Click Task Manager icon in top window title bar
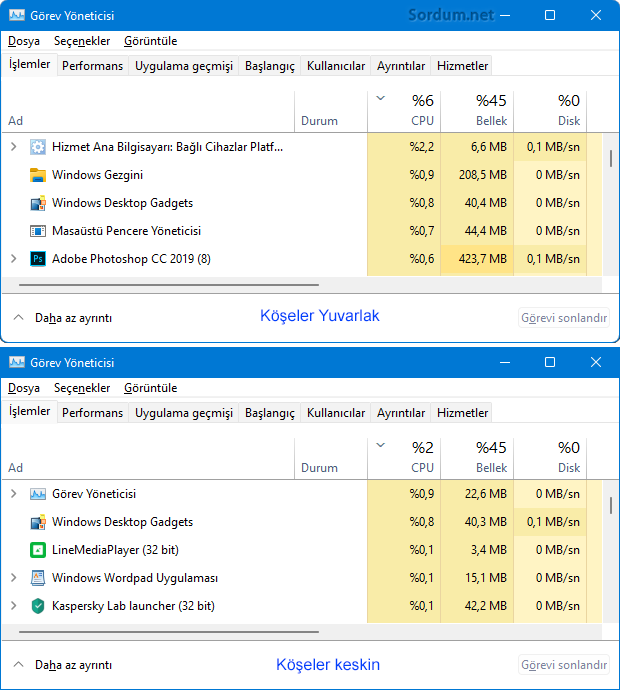620x690 pixels. coord(17,15)
